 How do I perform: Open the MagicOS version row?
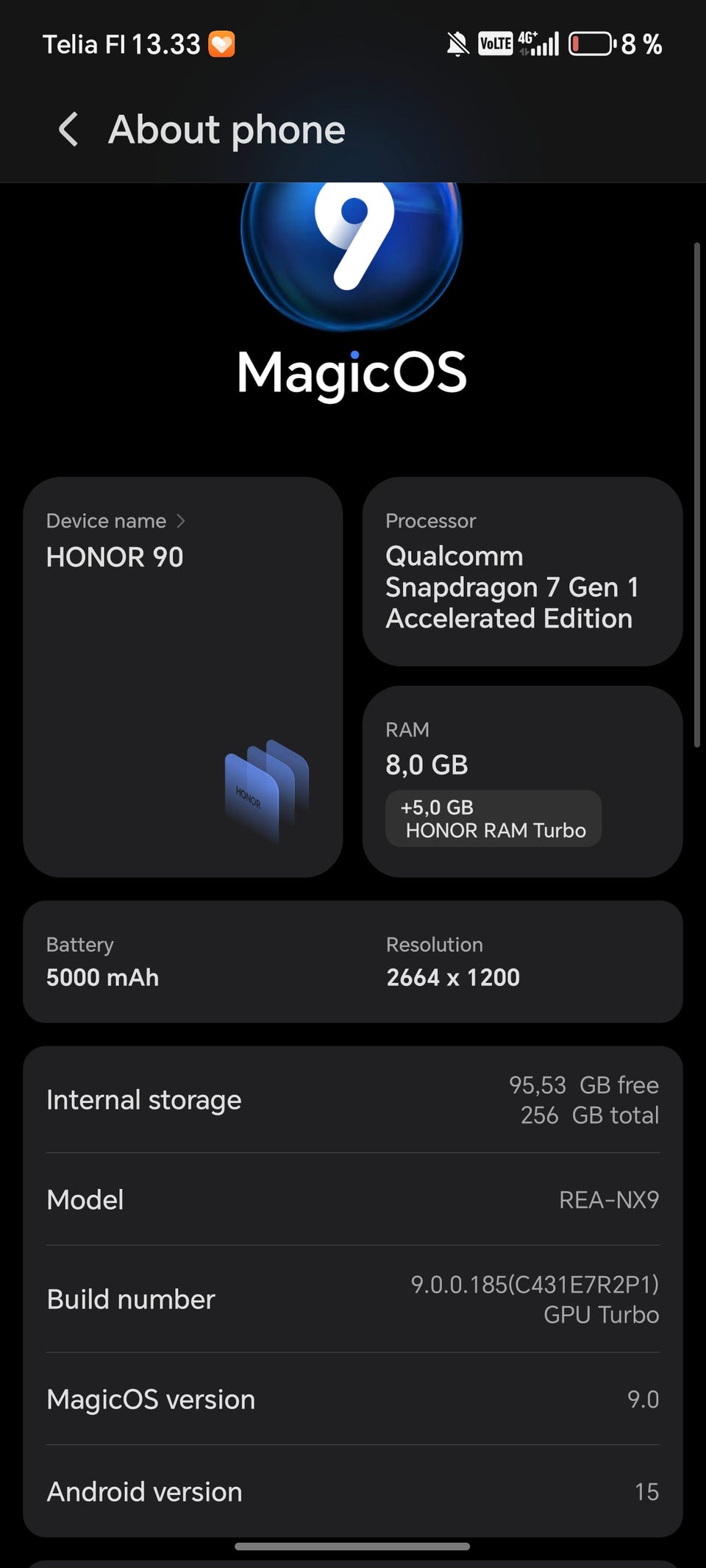(353, 1400)
